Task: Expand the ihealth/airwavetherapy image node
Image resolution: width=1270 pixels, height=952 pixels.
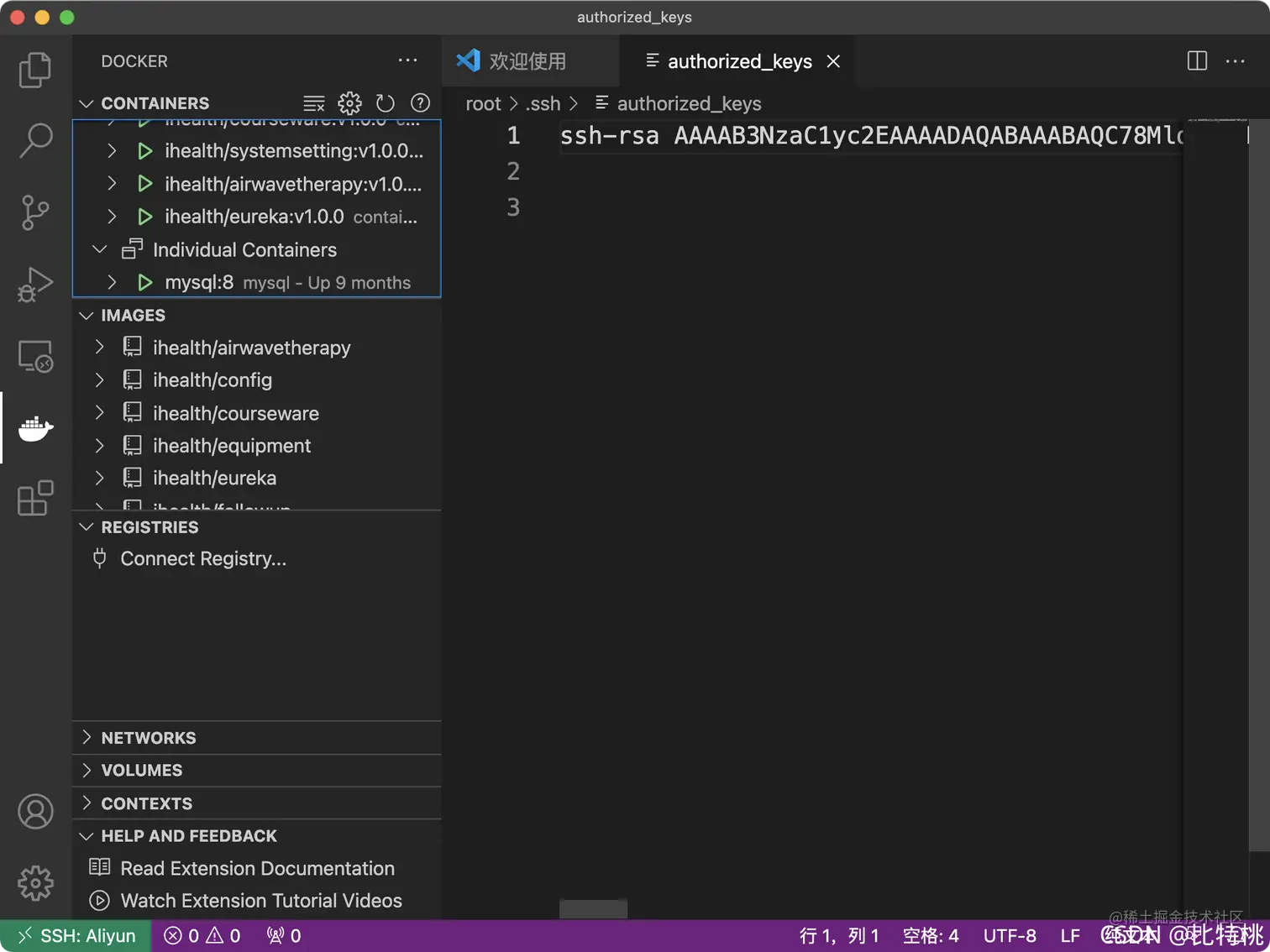Action: click(99, 347)
